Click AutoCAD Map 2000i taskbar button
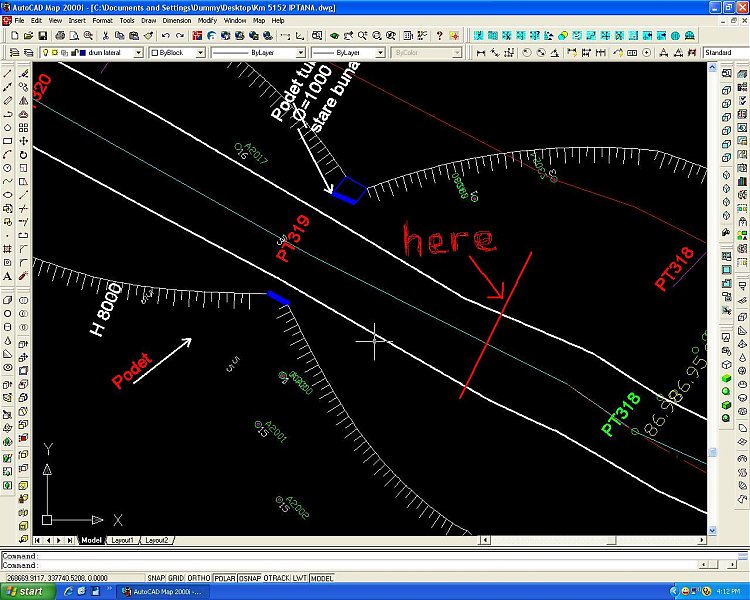750x600 pixels. click(x=160, y=591)
